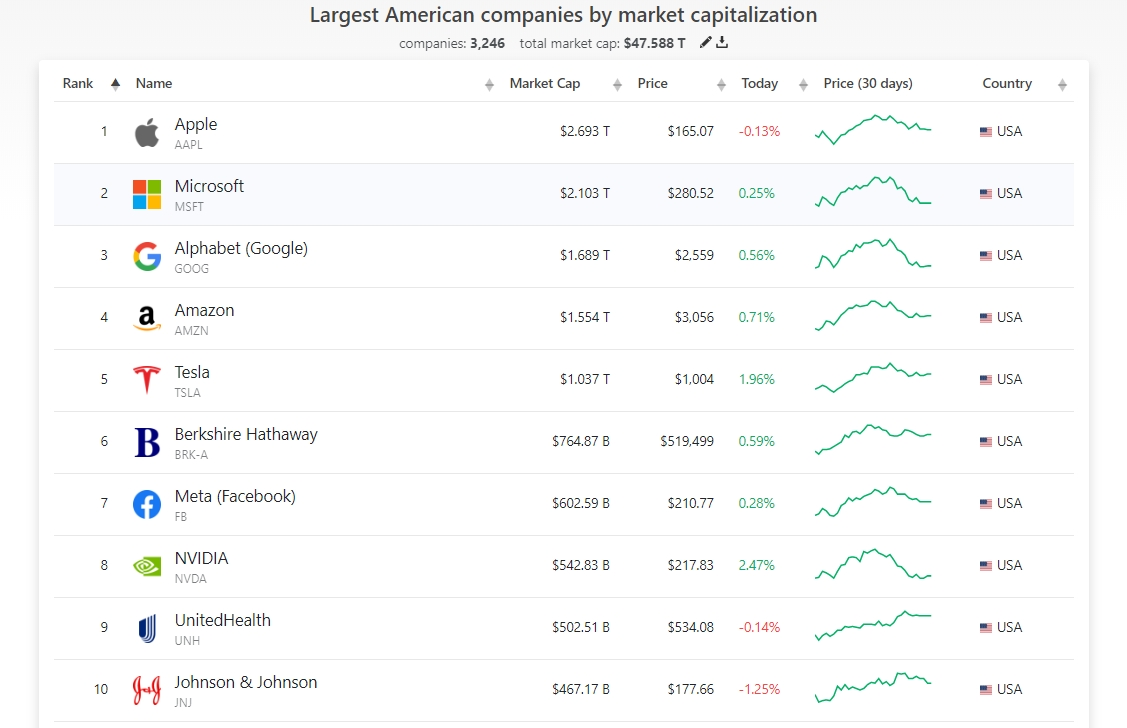Image resolution: width=1127 pixels, height=728 pixels.
Task: Sort by the Price column header
Action: tap(652, 84)
